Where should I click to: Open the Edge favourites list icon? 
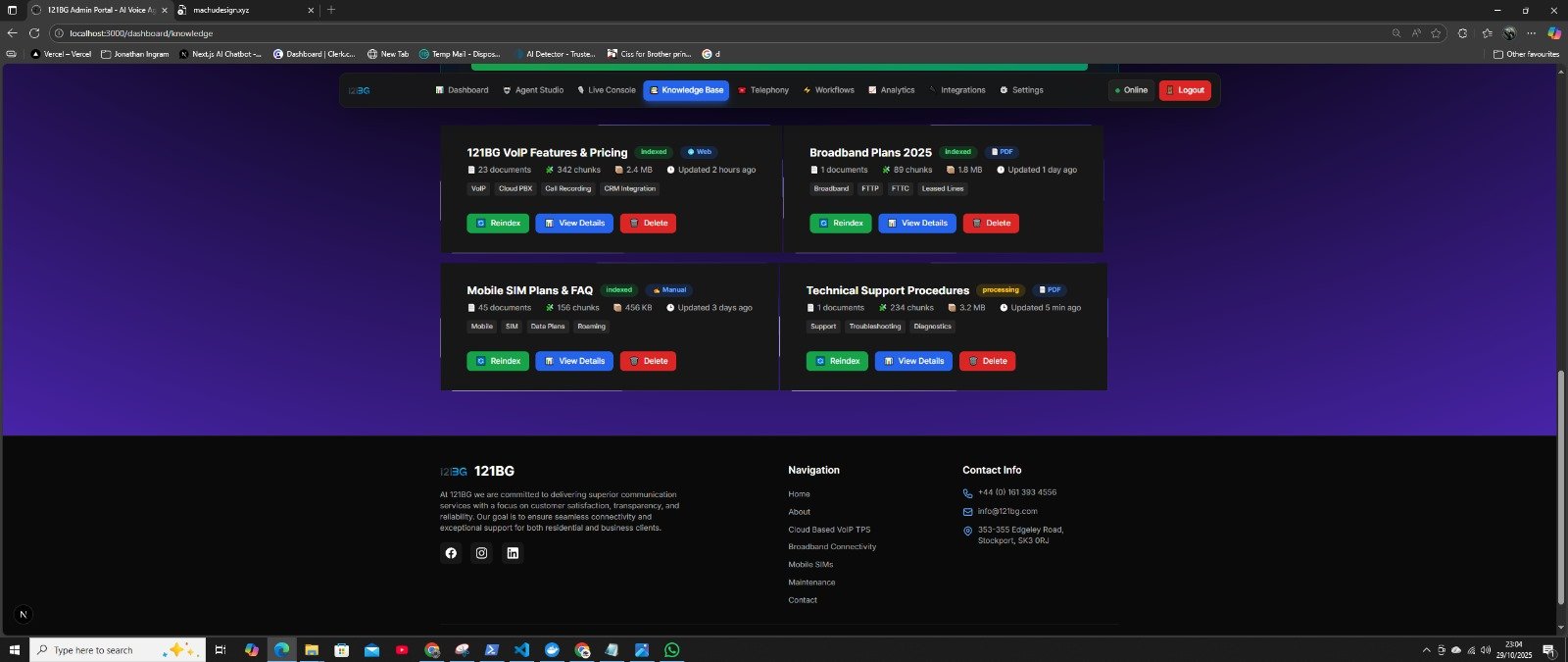pos(1487,33)
